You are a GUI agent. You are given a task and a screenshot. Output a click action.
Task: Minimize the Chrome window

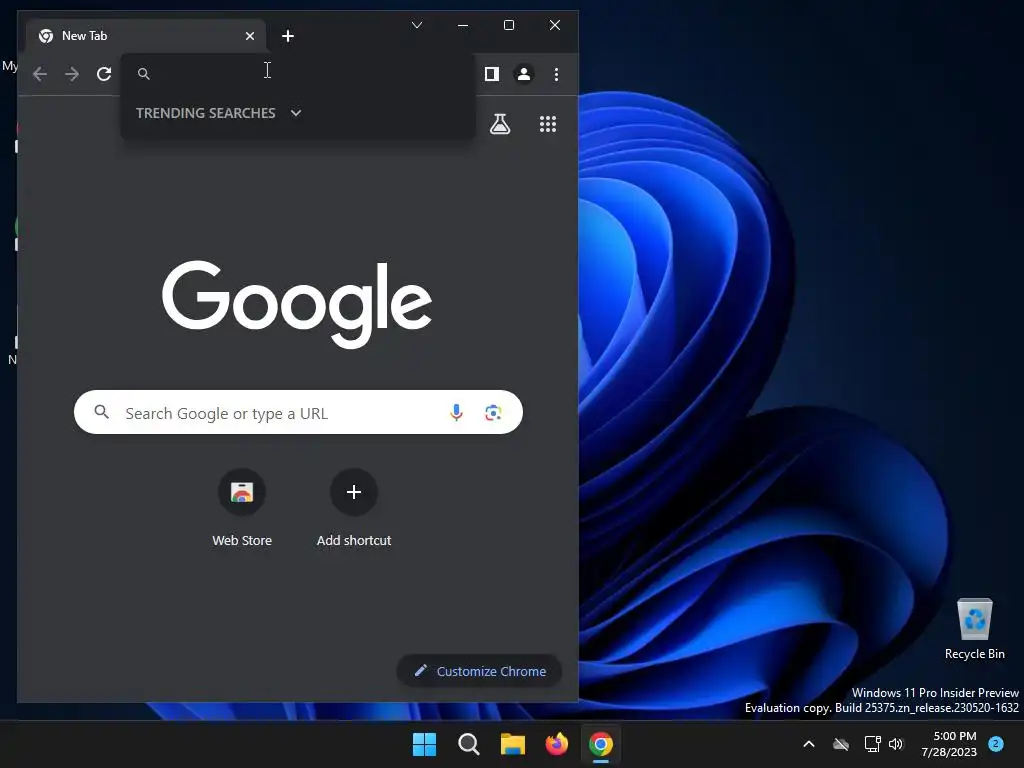[463, 25]
